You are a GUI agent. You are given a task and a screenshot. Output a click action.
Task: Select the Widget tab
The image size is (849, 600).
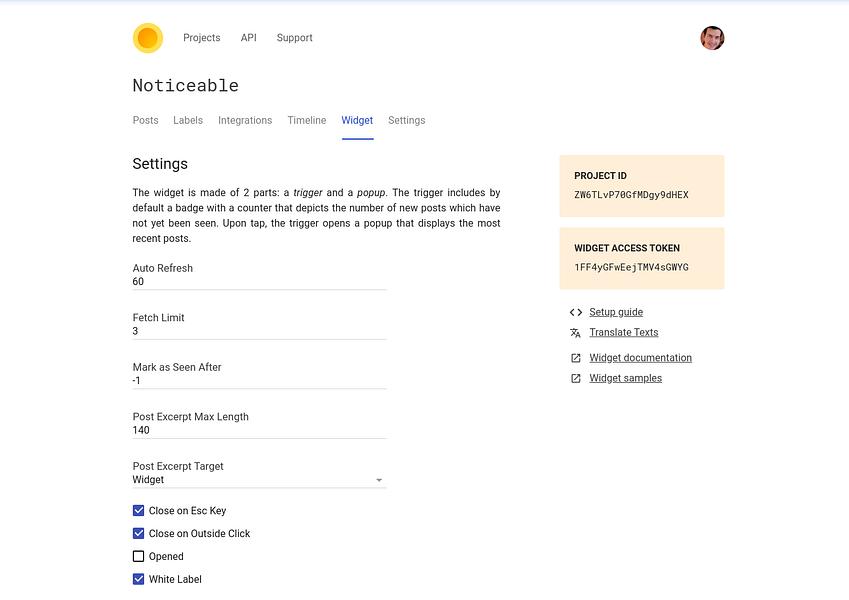pyautogui.click(x=357, y=120)
